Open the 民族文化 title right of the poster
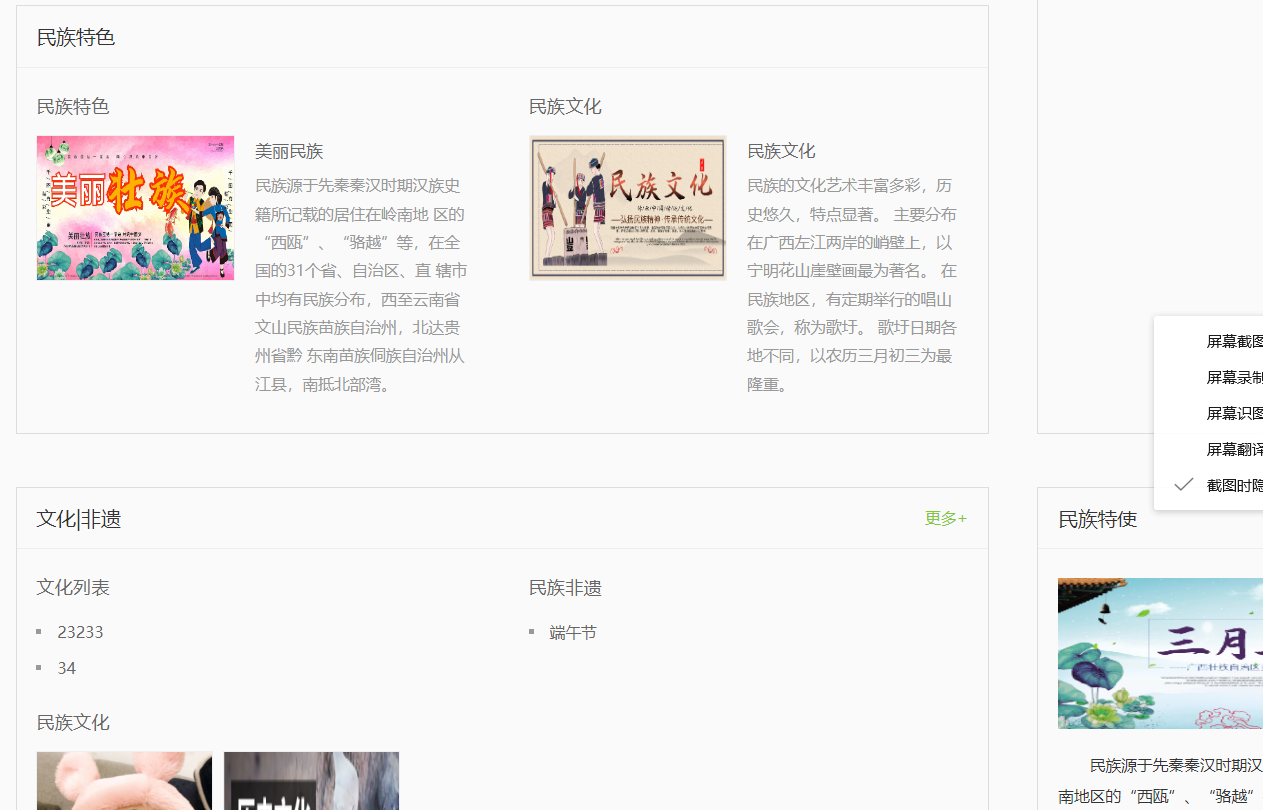 781,151
